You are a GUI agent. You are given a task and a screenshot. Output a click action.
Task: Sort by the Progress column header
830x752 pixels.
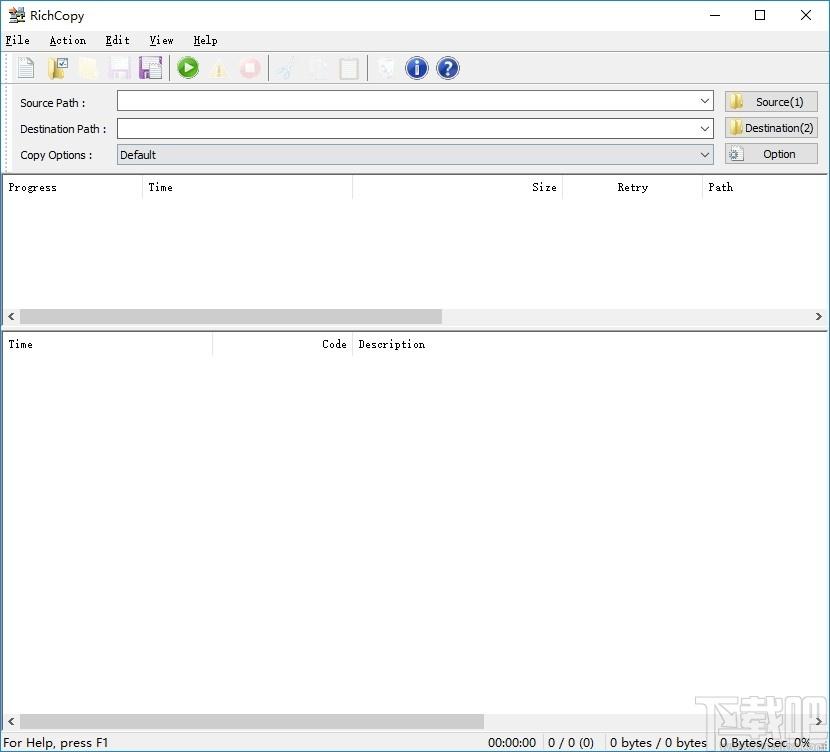(x=73, y=187)
